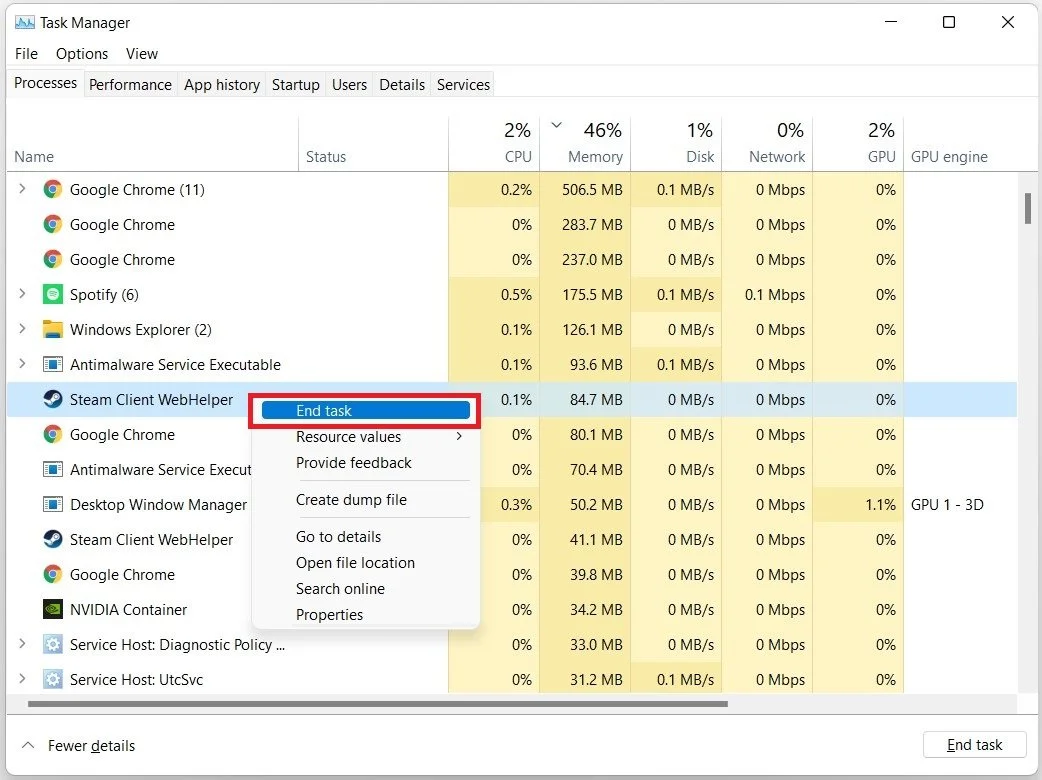Click the Task Manager title bar icon
The width and height of the screenshot is (1042, 780).
(25, 23)
